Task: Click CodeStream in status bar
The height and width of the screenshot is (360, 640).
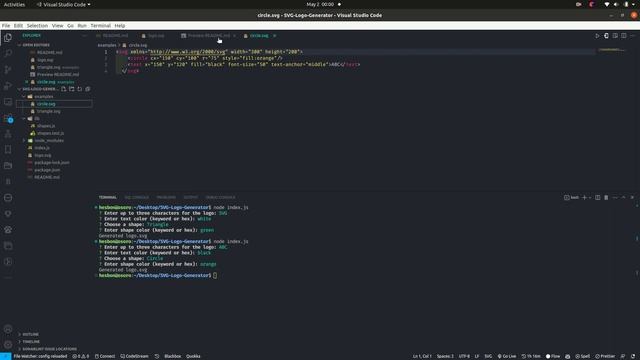Action: (x=135, y=356)
